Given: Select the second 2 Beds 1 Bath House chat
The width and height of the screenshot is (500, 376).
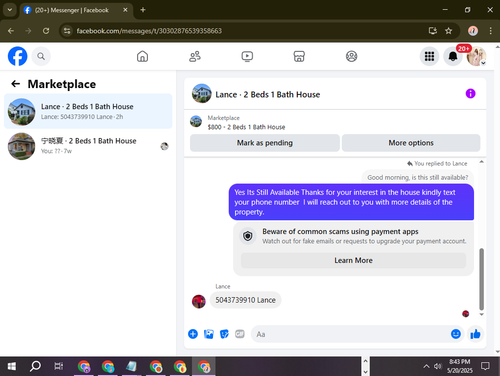Looking at the screenshot, I should [88, 146].
